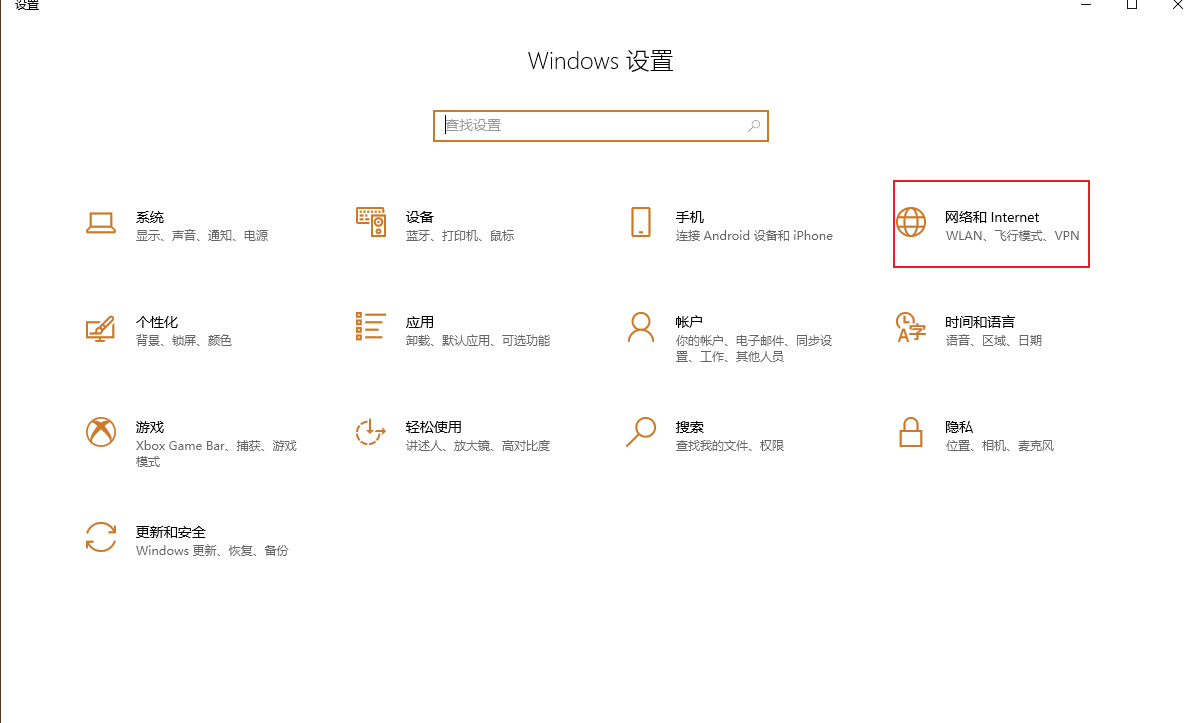The height and width of the screenshot is (723, 1195).
Task: Click the '连接 Android 设备和 iPhone' text
Action: (754, 236)
